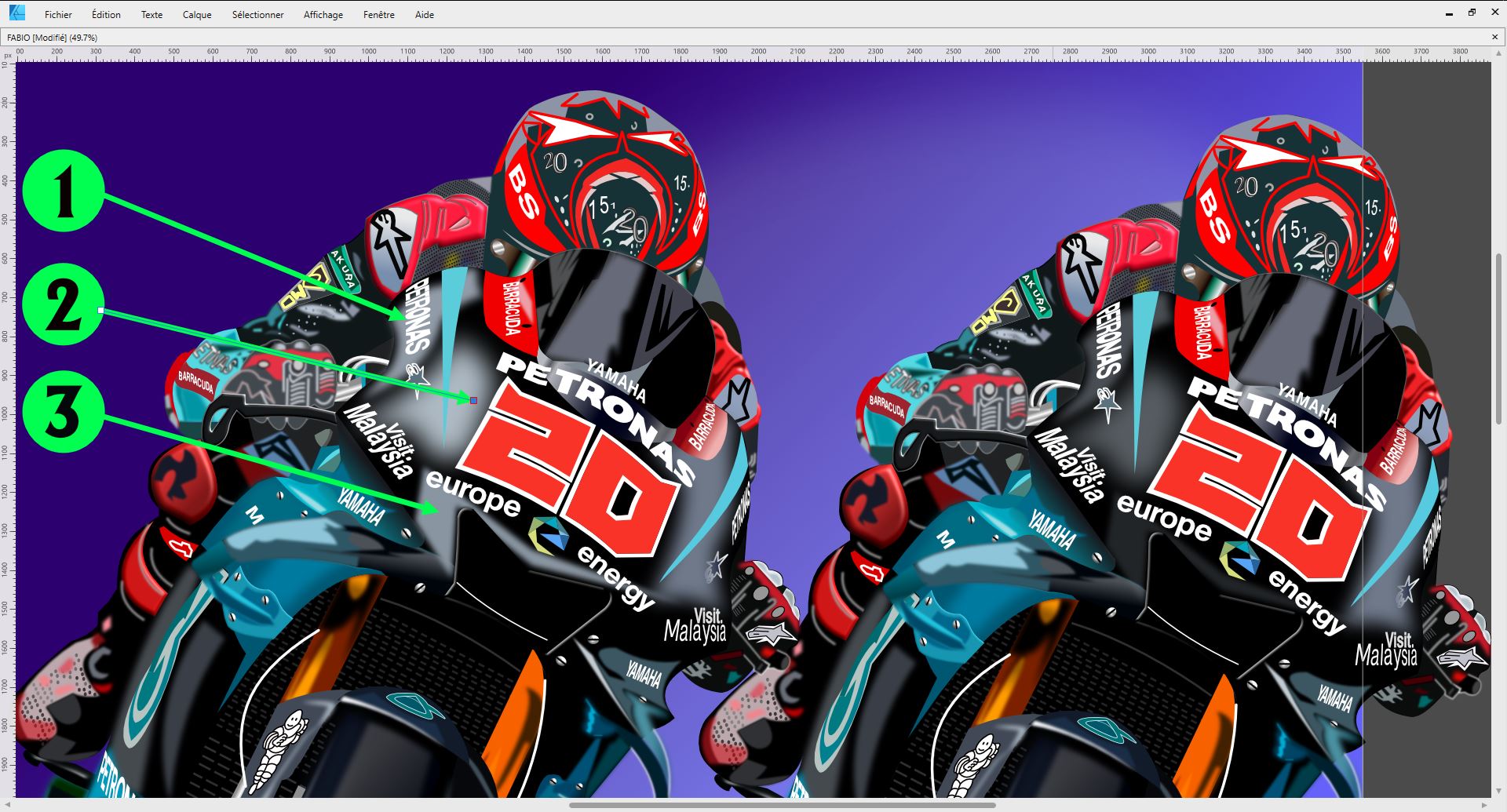
Task: Open the Fichier menu
Action: coord(58,14)
